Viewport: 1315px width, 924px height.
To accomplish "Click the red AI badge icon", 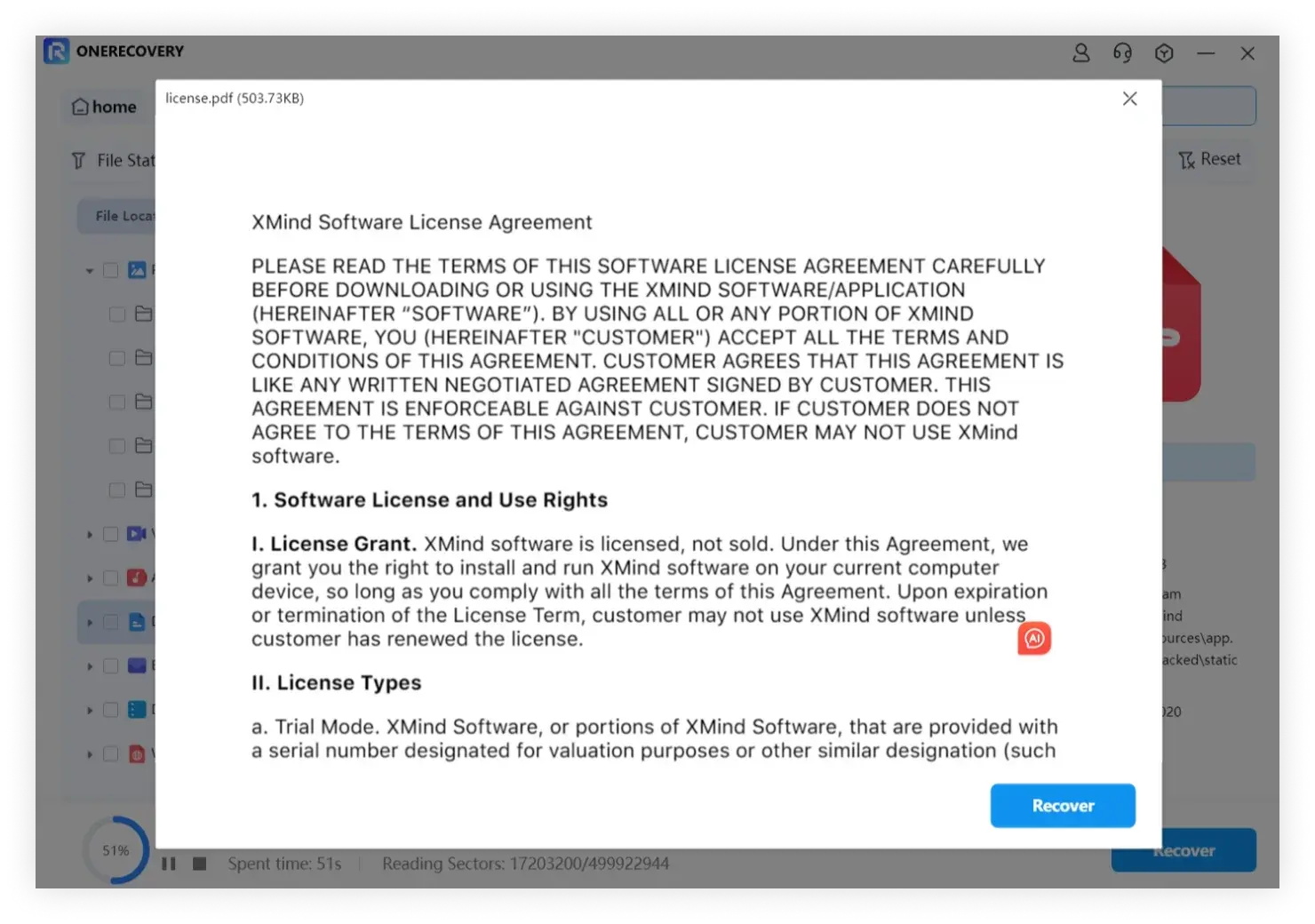I will (1034, 638).
